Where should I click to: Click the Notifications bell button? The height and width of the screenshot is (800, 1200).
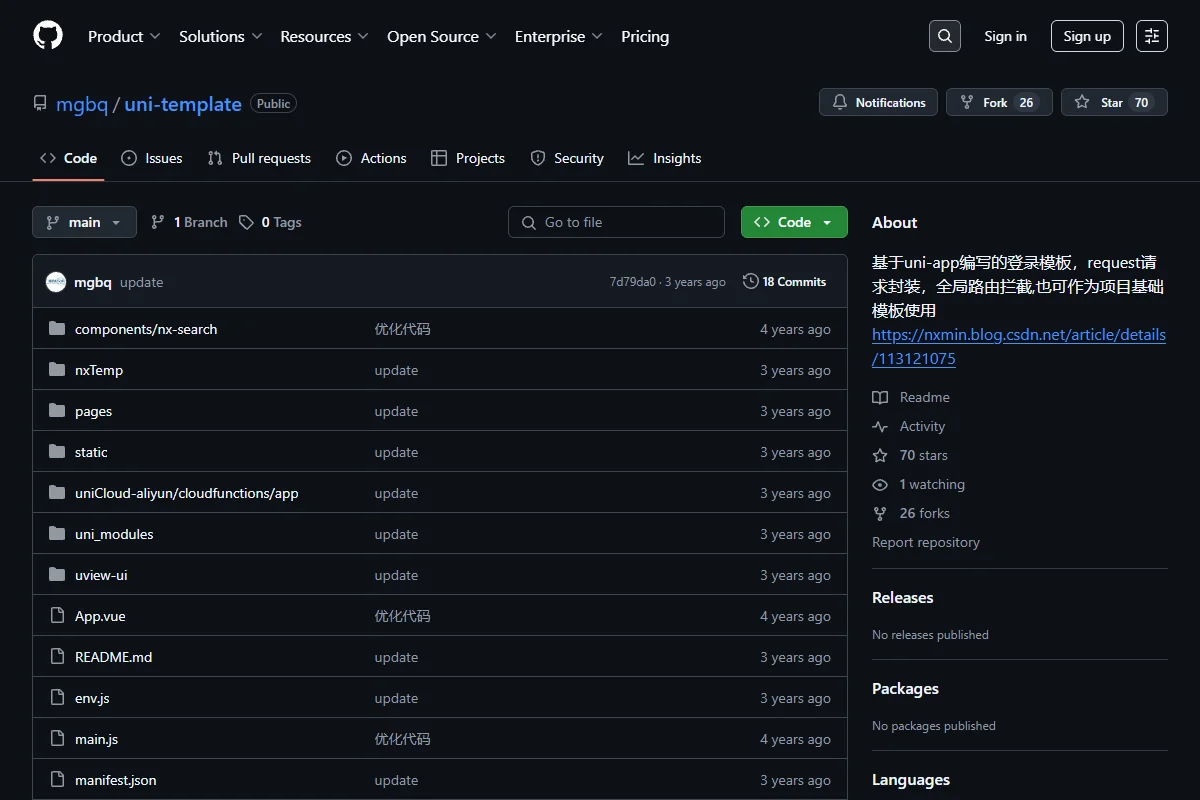[879, 102]
